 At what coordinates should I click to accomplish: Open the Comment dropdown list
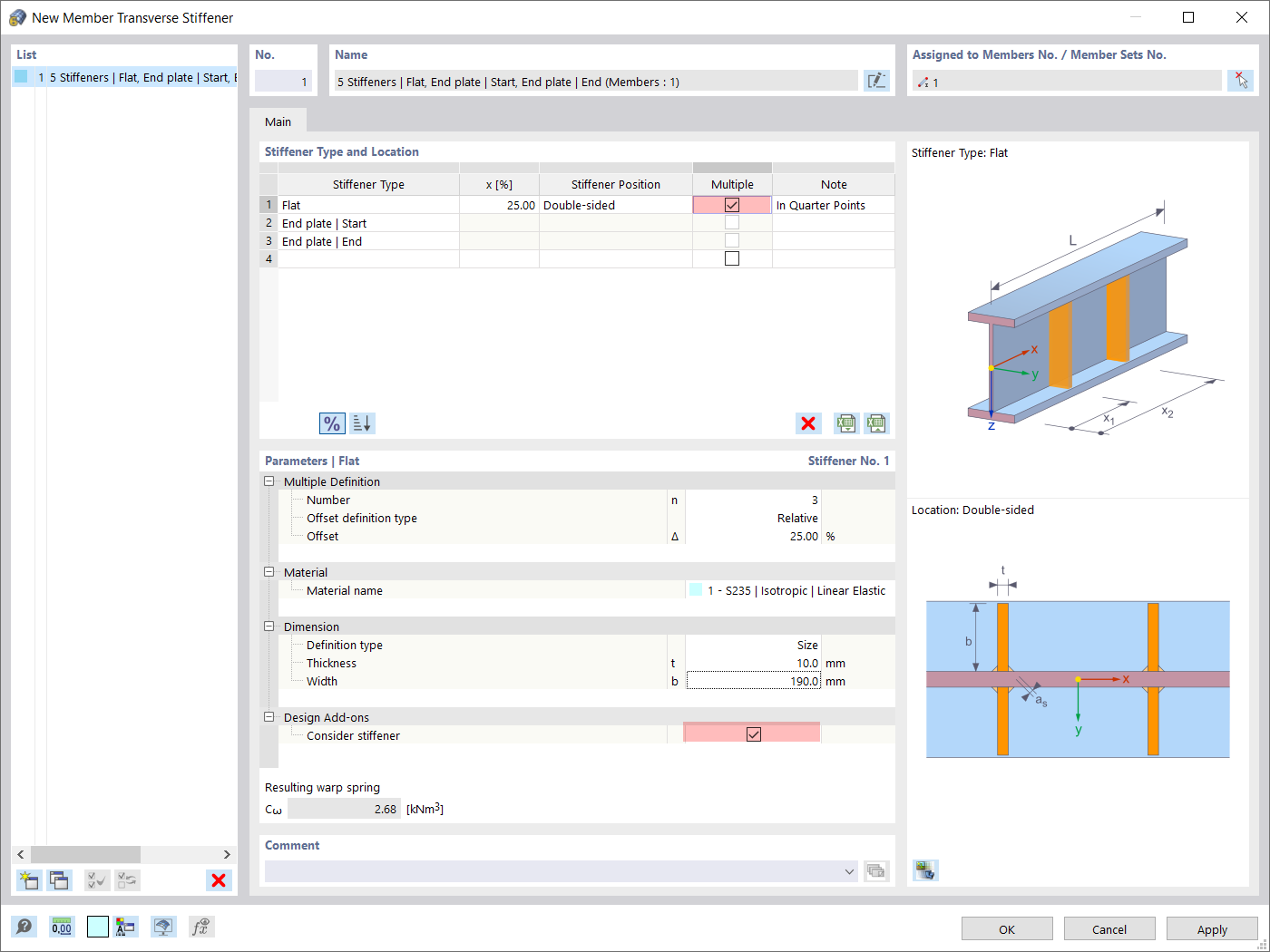click(x=850, y=871)
